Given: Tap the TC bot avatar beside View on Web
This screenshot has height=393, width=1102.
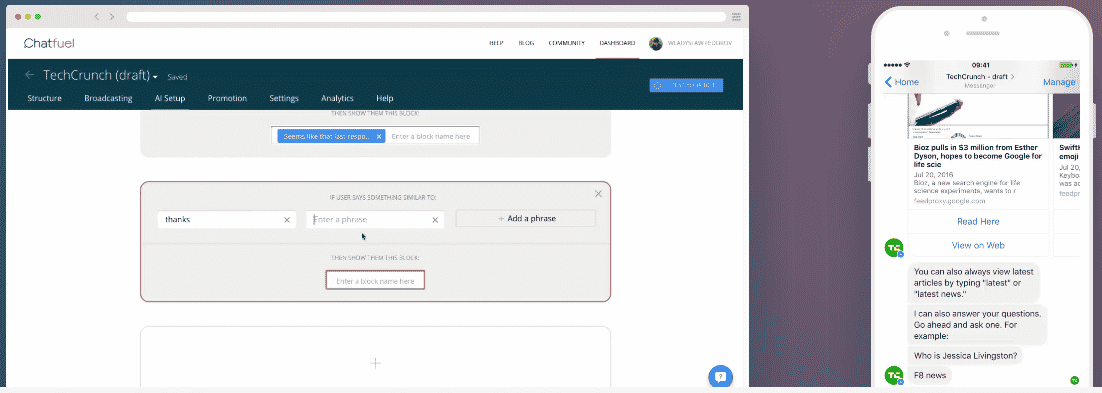Looking at the screenshot, I should [x=893, y=247].
